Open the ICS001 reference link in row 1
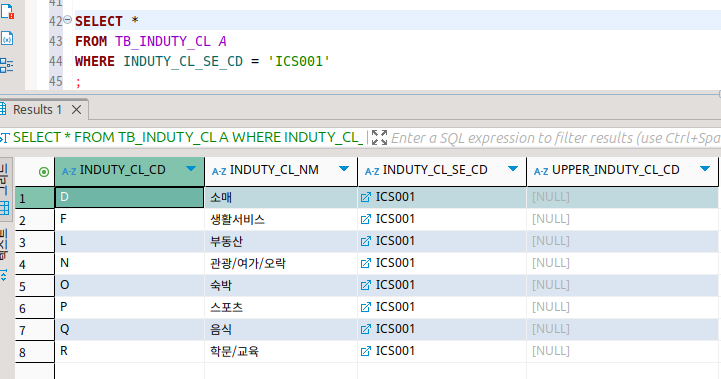Viewport: 721px width, 379px height. click(x=366, y=197)
